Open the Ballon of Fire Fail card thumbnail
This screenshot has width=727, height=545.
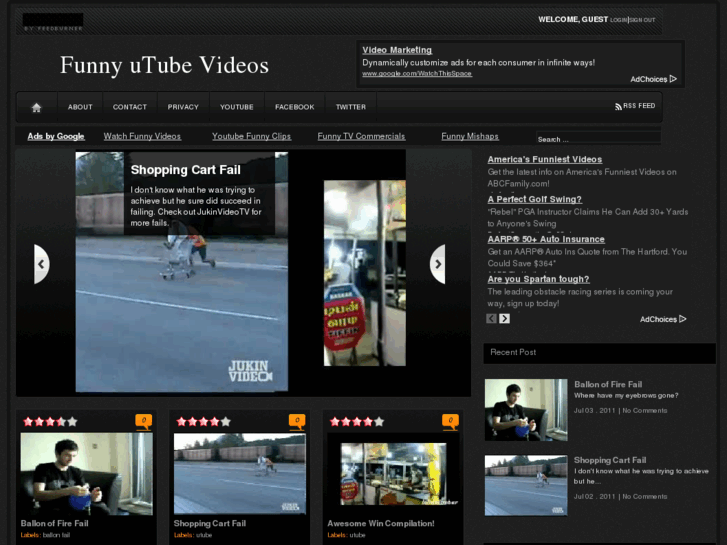[86, 474]
